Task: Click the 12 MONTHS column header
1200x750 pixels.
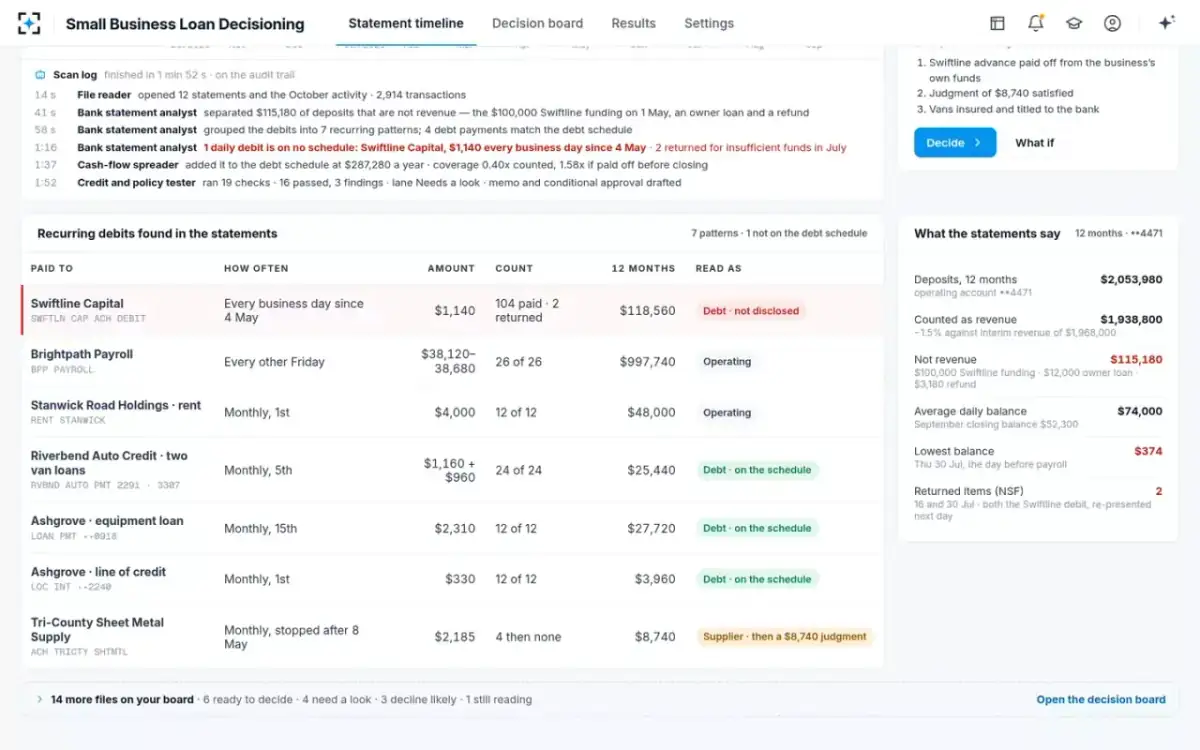Action: pyautogui.click(x=643, y=268)
